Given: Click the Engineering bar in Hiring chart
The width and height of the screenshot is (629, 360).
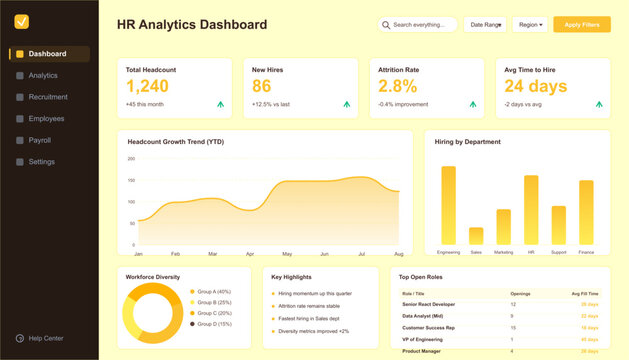Looking at the screenshot, I should pos(448,205).
